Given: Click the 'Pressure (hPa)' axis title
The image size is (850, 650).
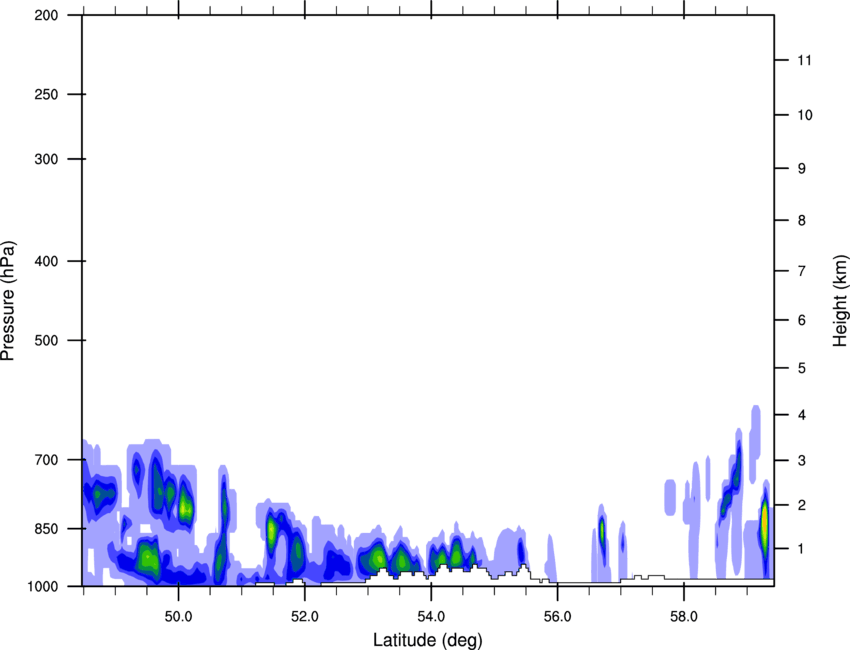Looking at the screenshot, I should [x=8, y=300].
